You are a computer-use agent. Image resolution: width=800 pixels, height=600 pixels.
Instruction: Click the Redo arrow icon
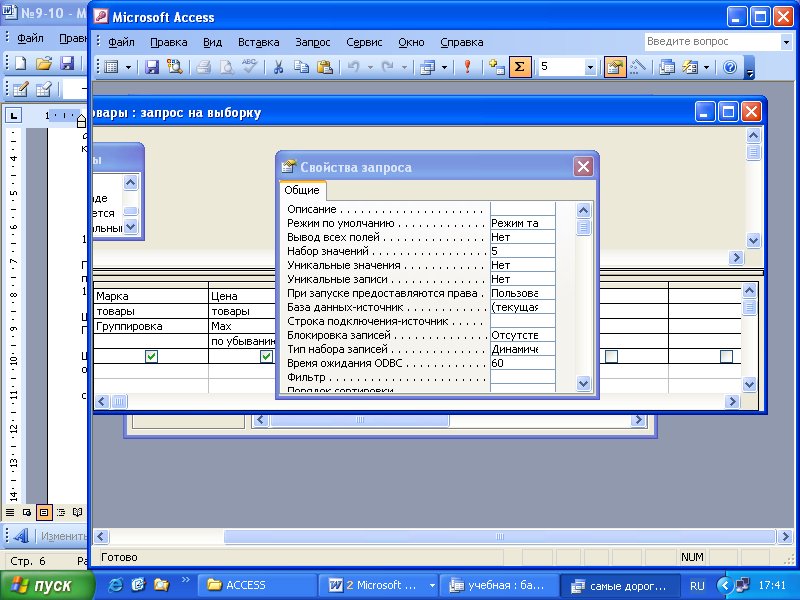coord(388,67)
